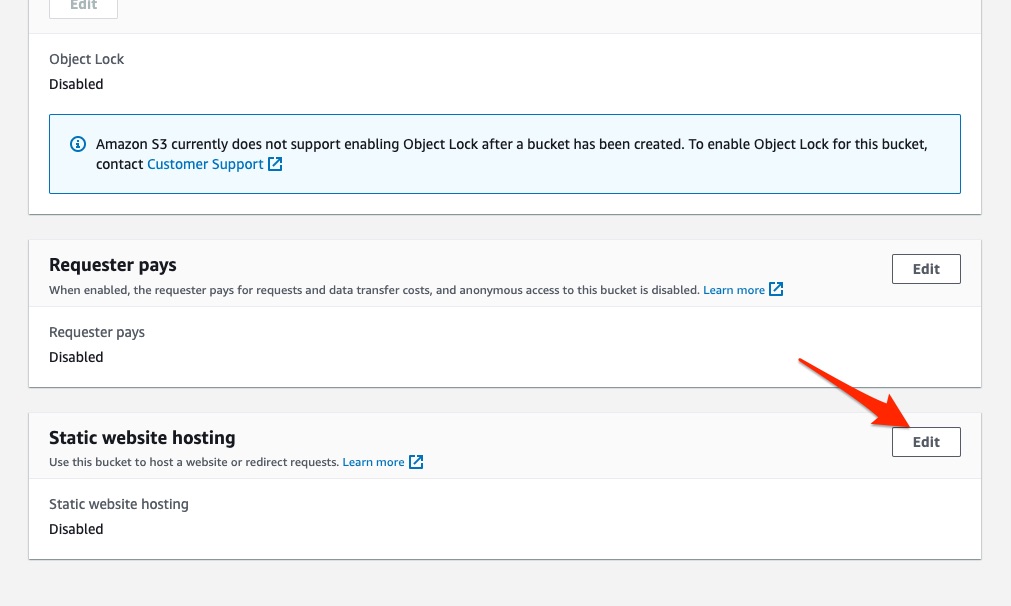Edit the Static website hosting setting
1011x606 pixels.
tap(925, 442)
